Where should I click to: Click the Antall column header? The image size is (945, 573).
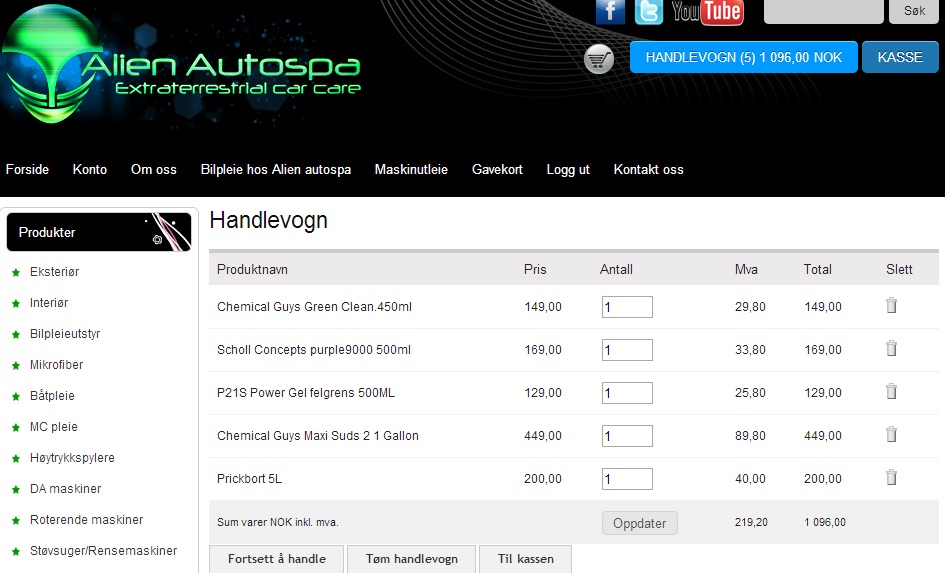click(x=616, y=269)
